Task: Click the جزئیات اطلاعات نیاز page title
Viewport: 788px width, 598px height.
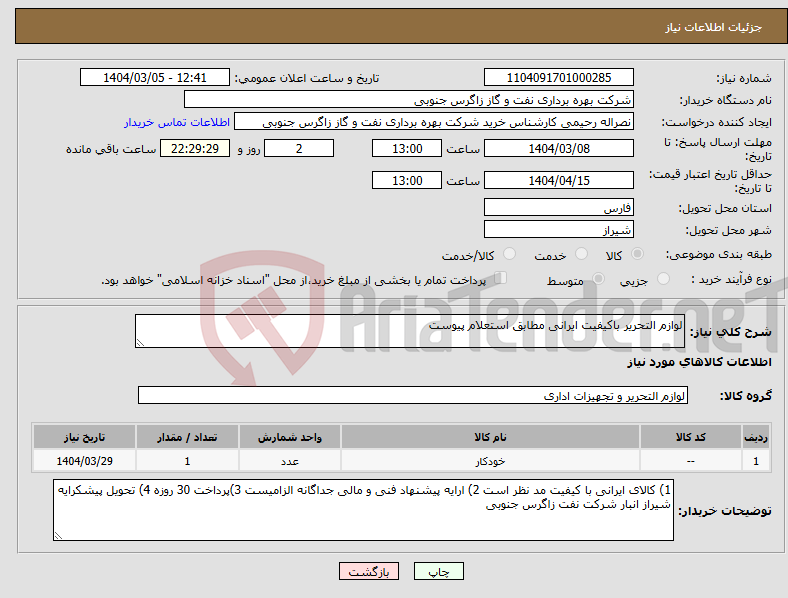Action: click(x=714, y=27)
